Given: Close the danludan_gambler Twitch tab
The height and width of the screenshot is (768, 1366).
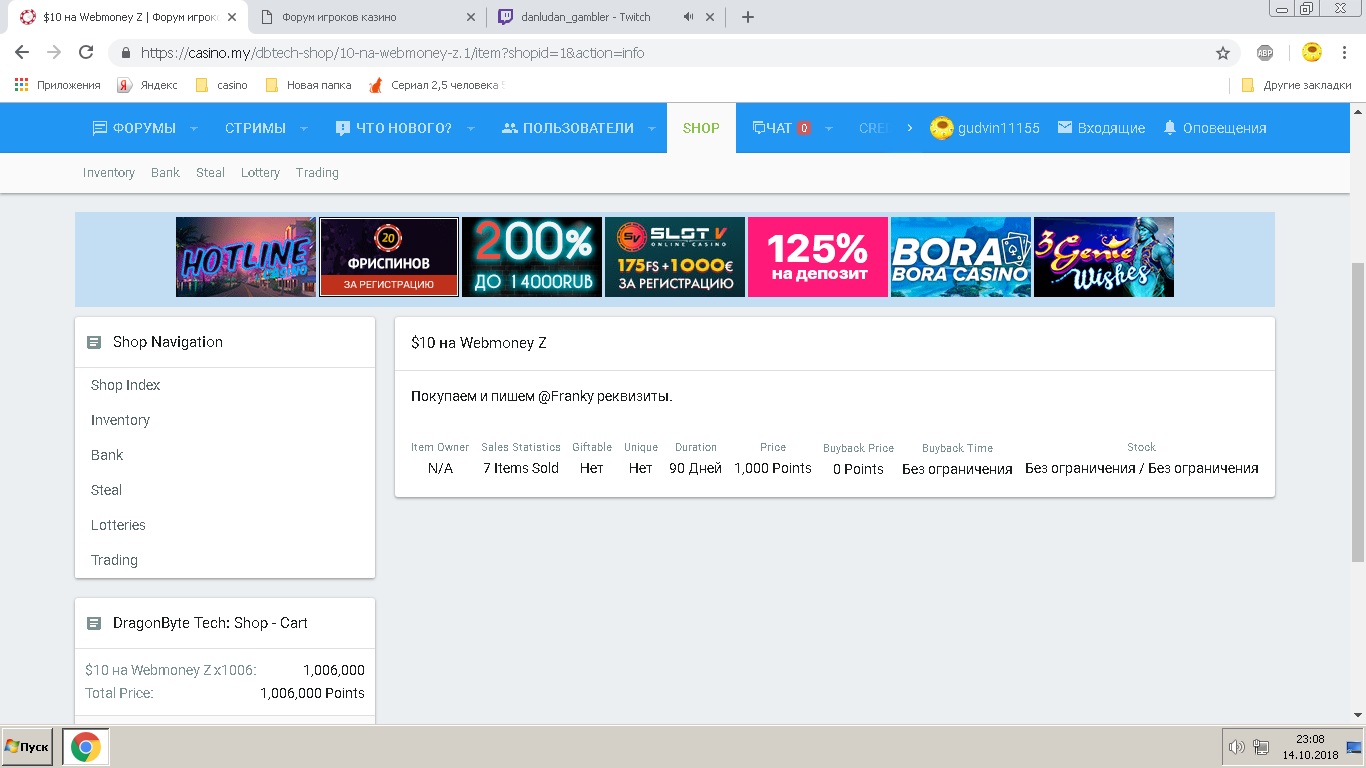Looking at the screenshot, I should pyautogui.click(x=711, y=17).
